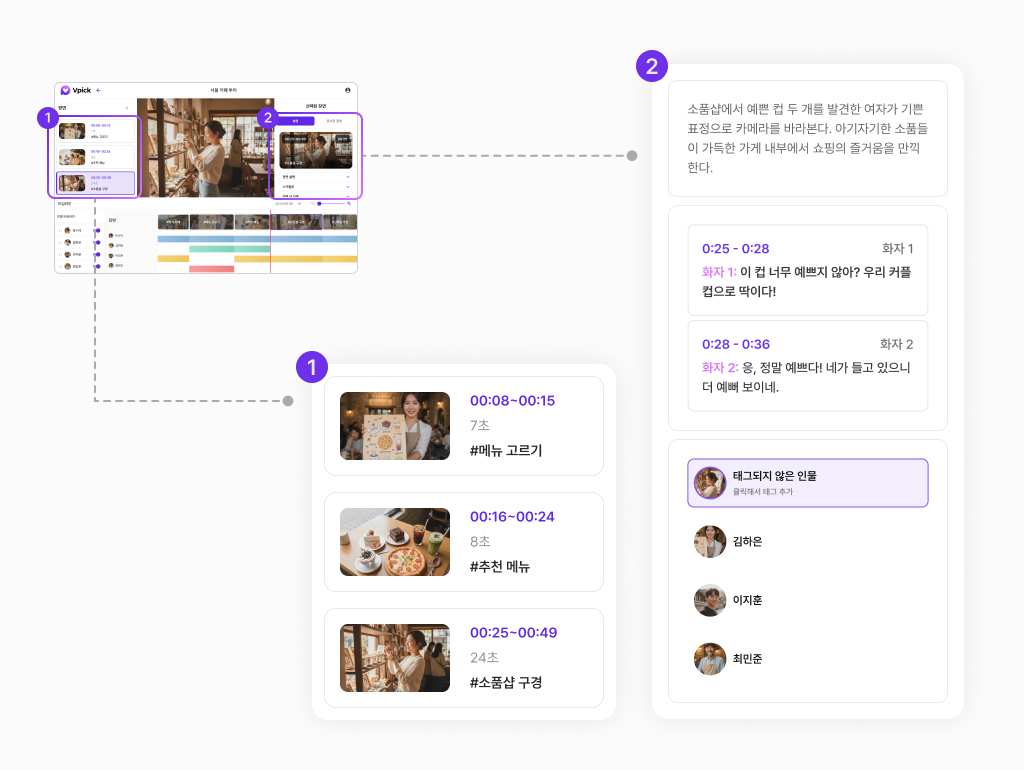This screenshot has width=1024, height=770.
Task: Click the timeline zoom-in magnifier icon
Action: [349, 203]
